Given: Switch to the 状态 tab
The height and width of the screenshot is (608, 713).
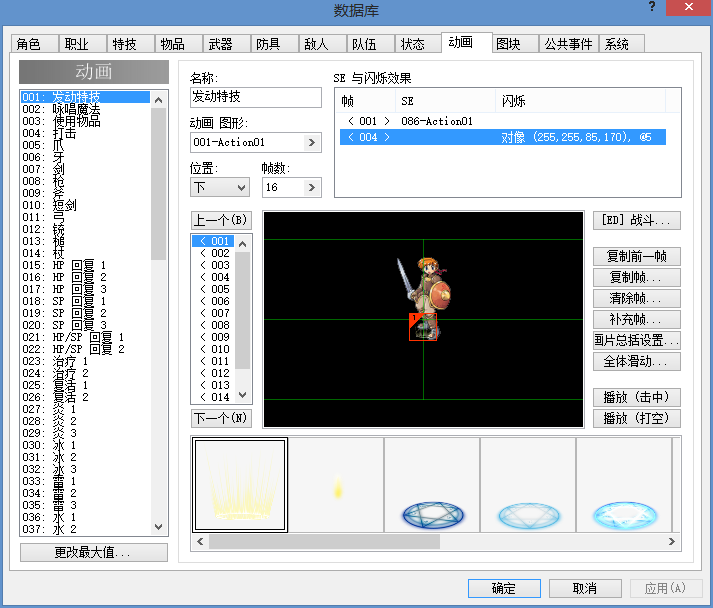Looking at the screenshot, I should click(x=418, y=44).
